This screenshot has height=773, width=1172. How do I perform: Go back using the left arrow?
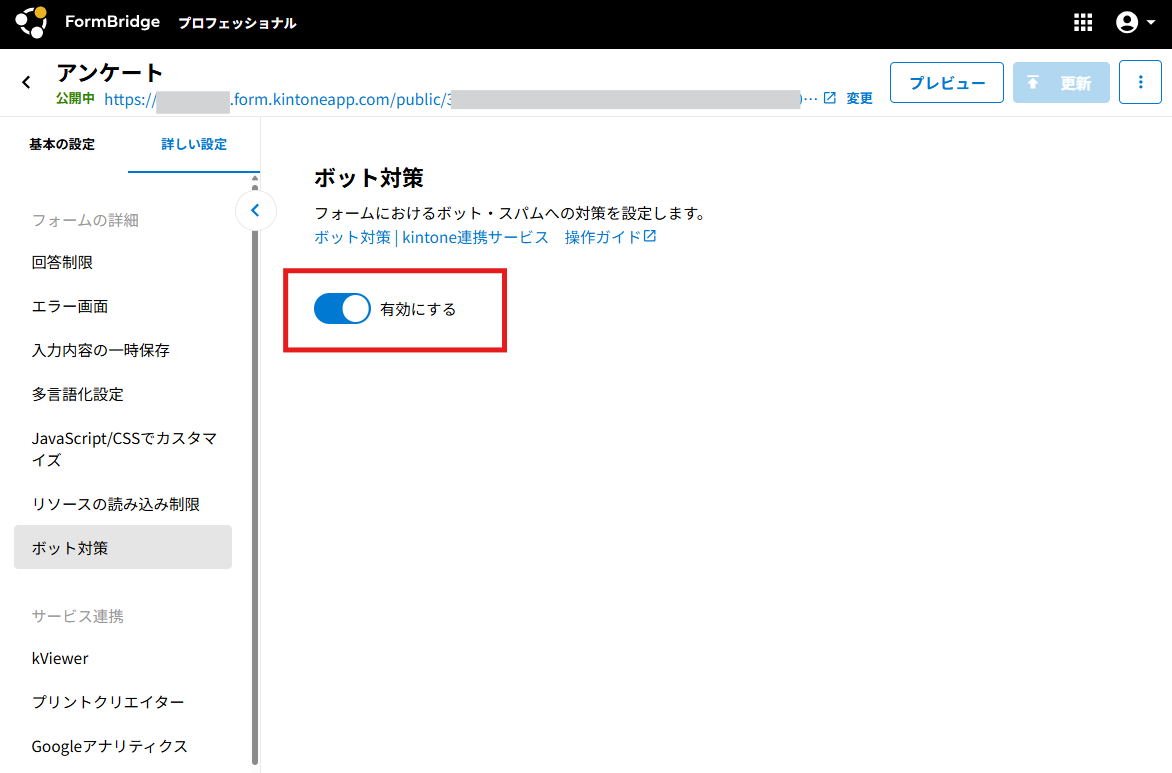click(x=27, y=83)
